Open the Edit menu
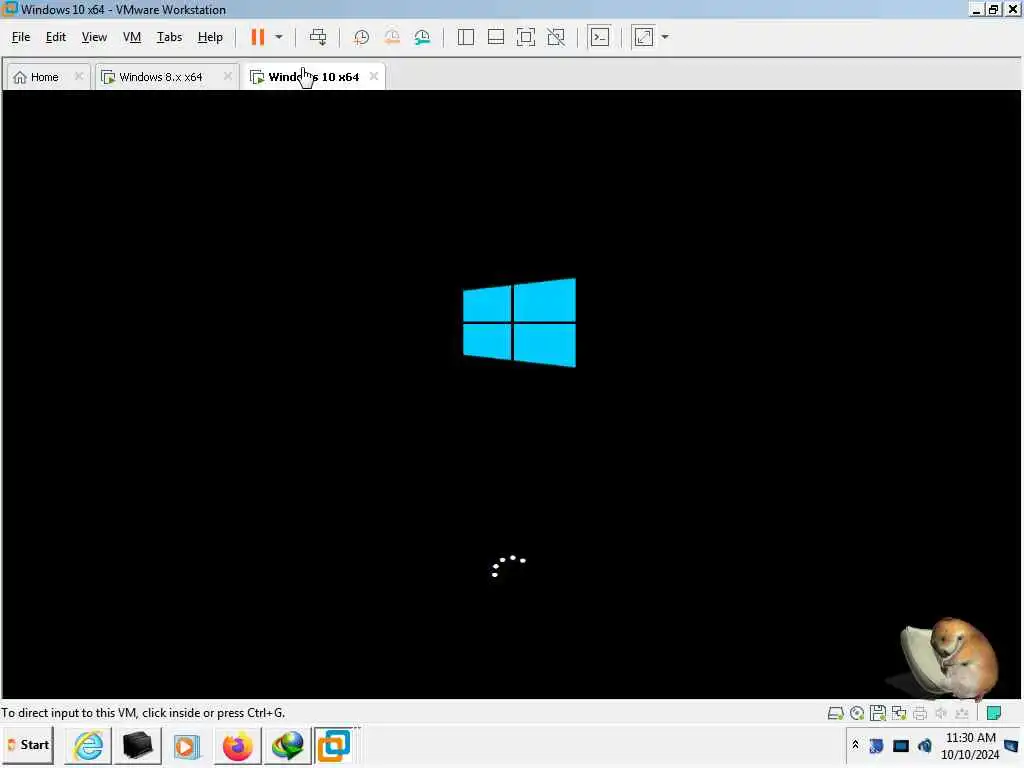The height and width of the screenshot is (768, 1024). click(x=56, y=37)
